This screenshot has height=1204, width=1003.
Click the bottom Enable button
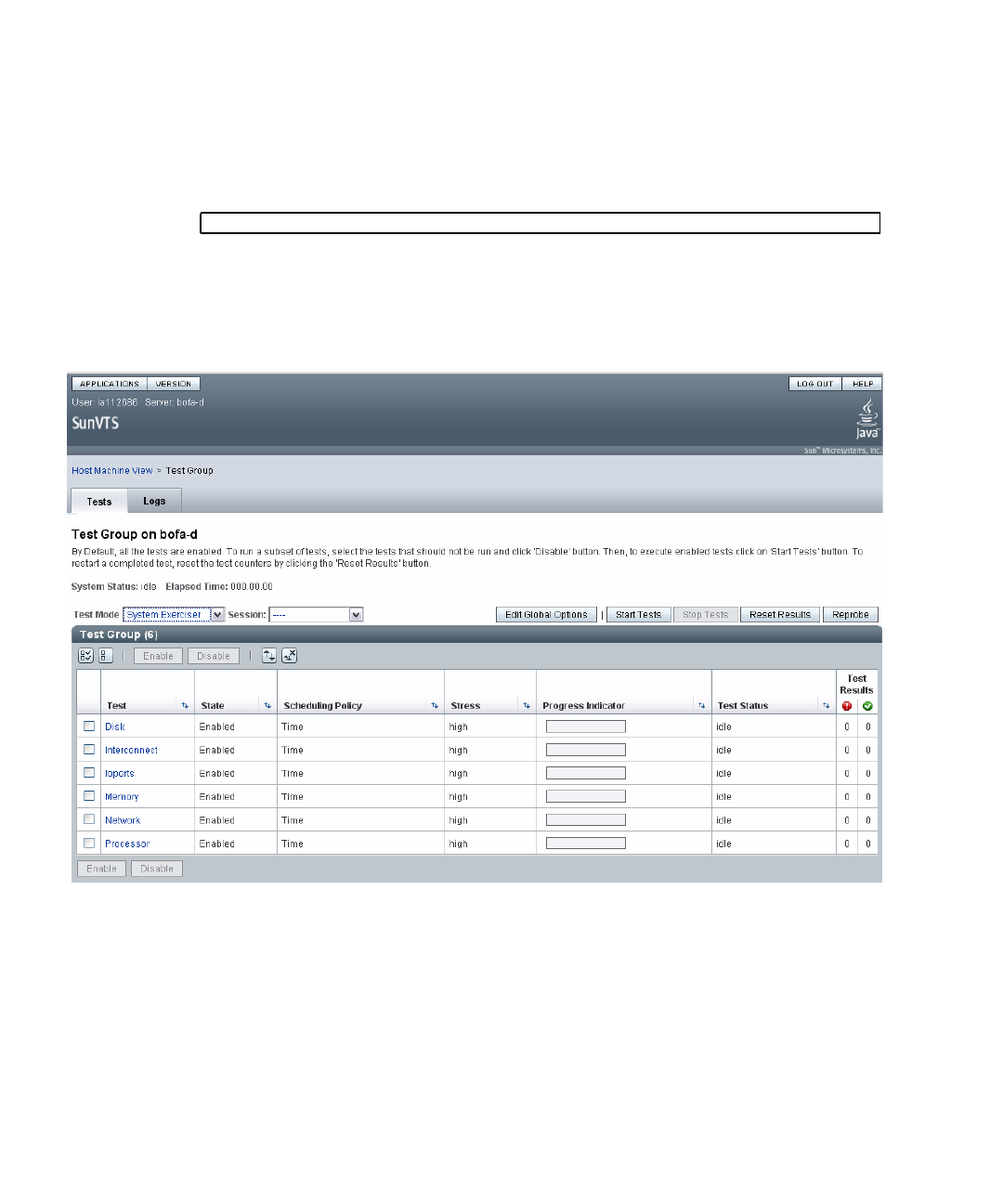102,869
